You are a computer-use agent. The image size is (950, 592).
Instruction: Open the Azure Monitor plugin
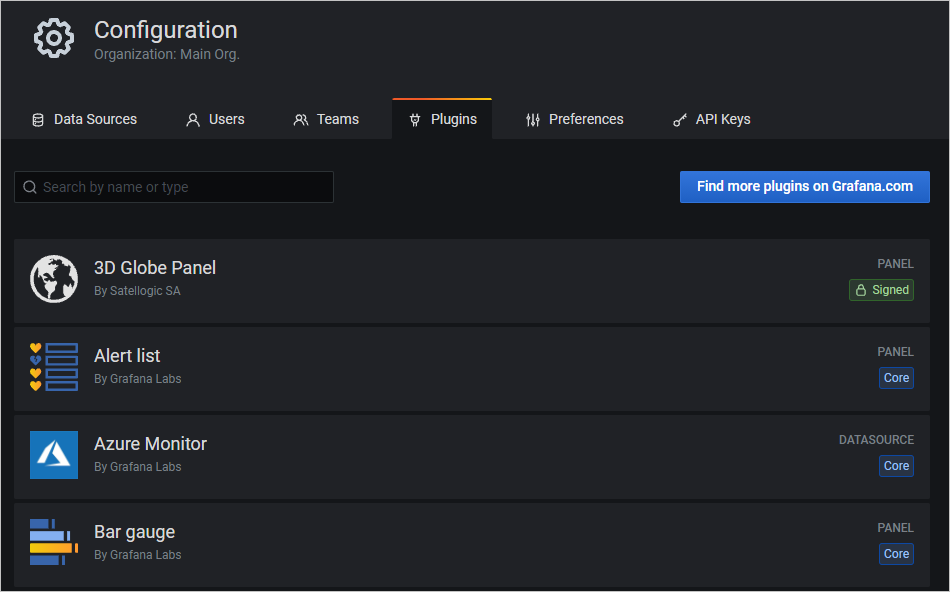coord(472,457)
